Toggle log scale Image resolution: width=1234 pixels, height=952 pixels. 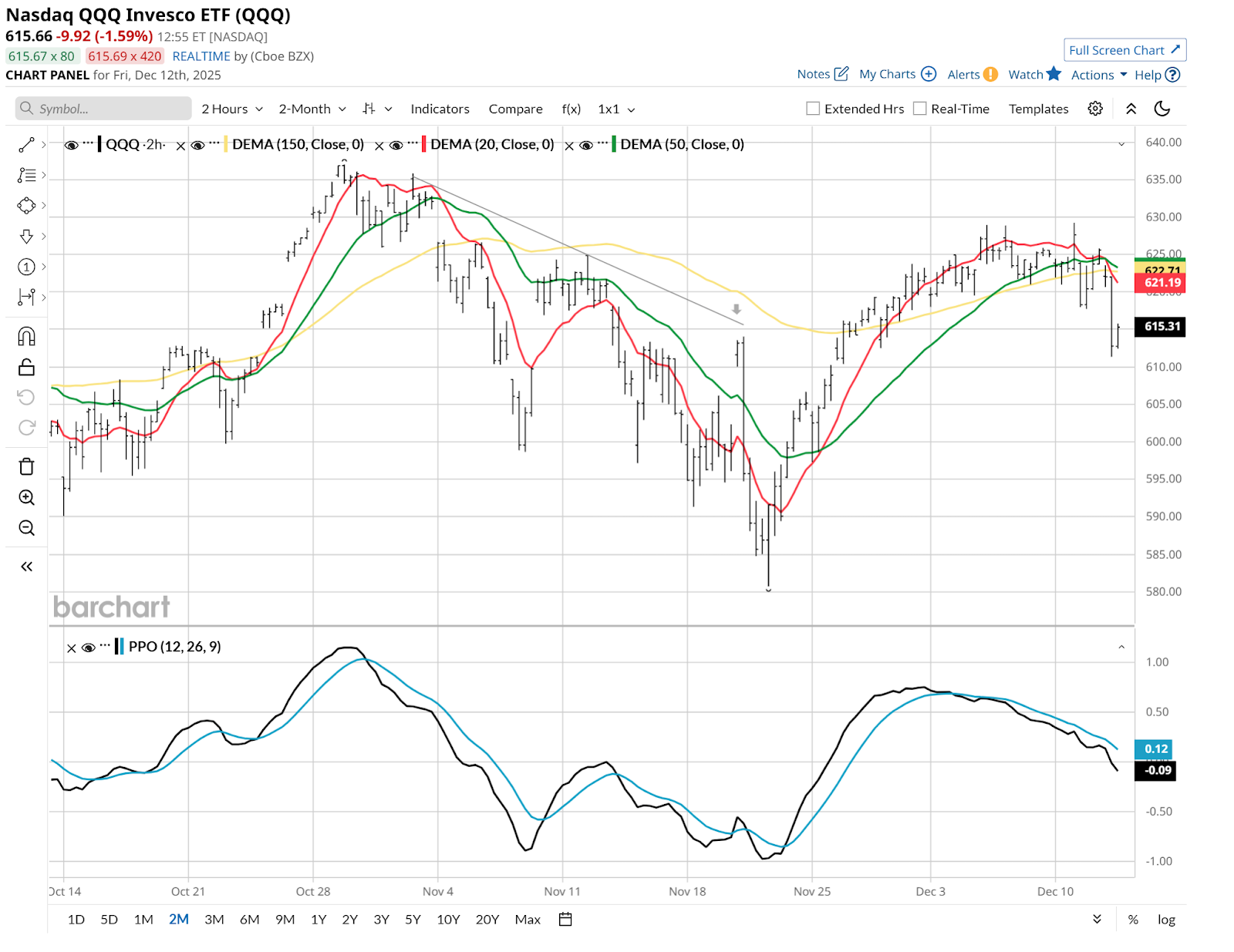(x=1166, y=919)
